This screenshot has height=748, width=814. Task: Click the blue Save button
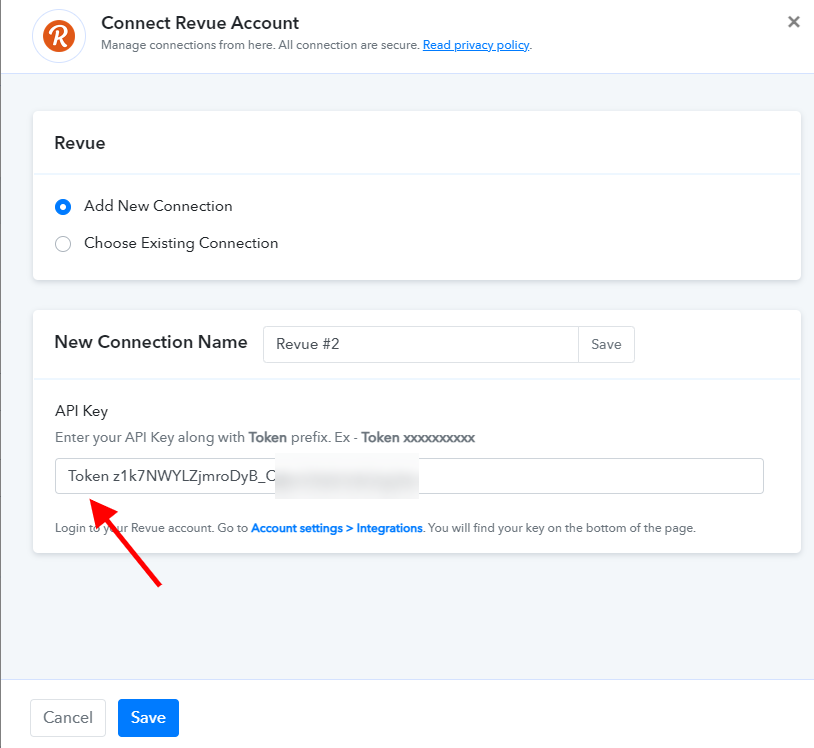coord(148,717)
